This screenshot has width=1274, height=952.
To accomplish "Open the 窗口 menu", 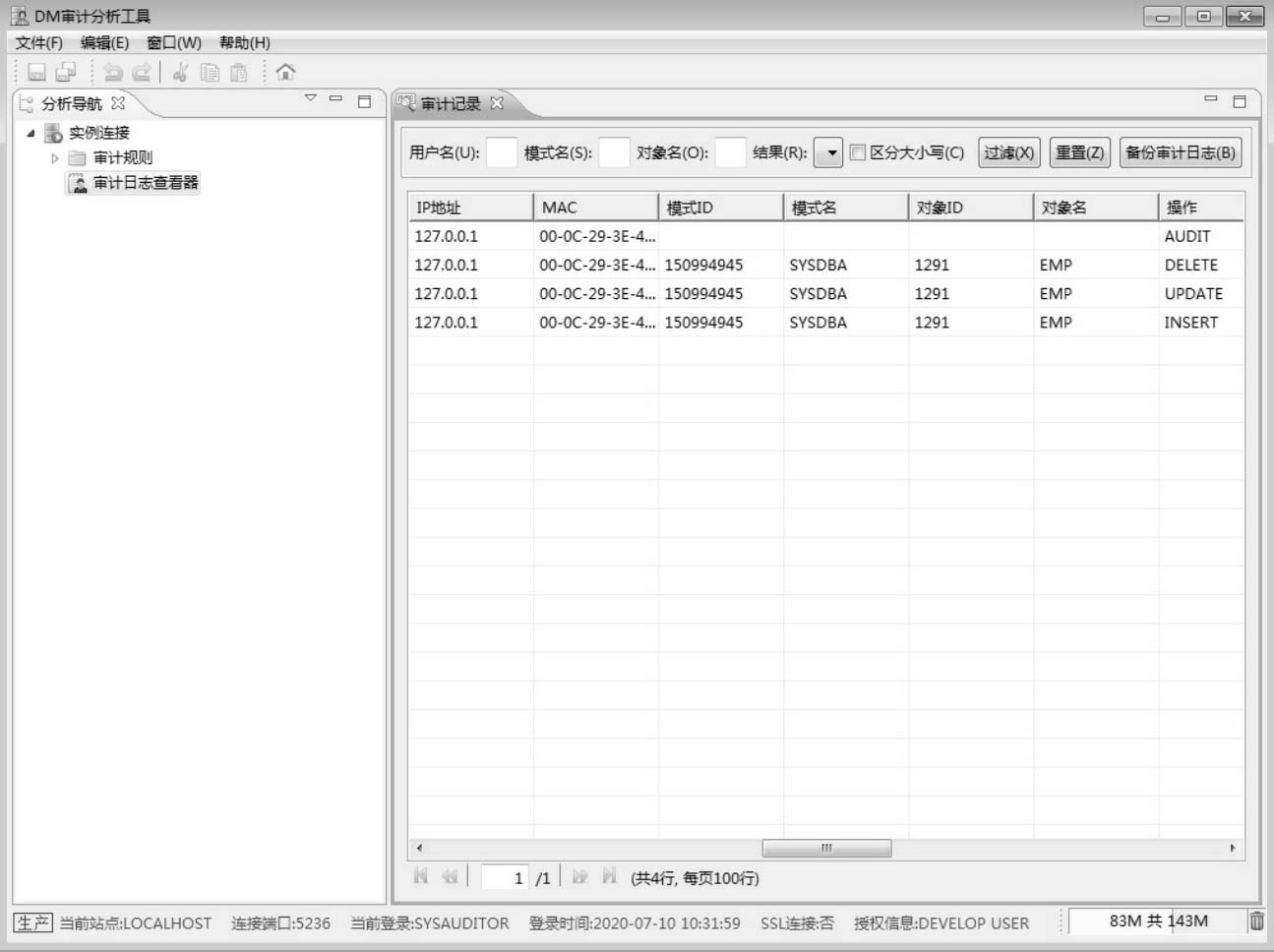I will click(173, 42).
